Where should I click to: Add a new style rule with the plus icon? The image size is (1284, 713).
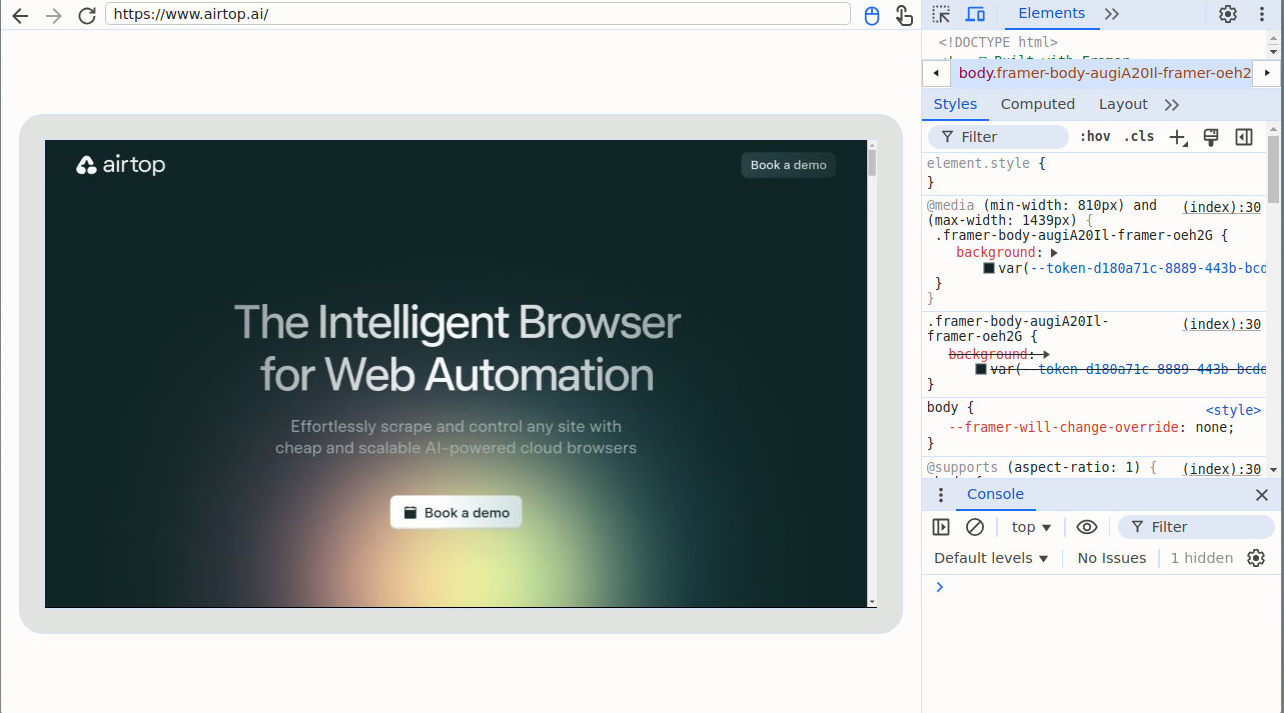1177,137
